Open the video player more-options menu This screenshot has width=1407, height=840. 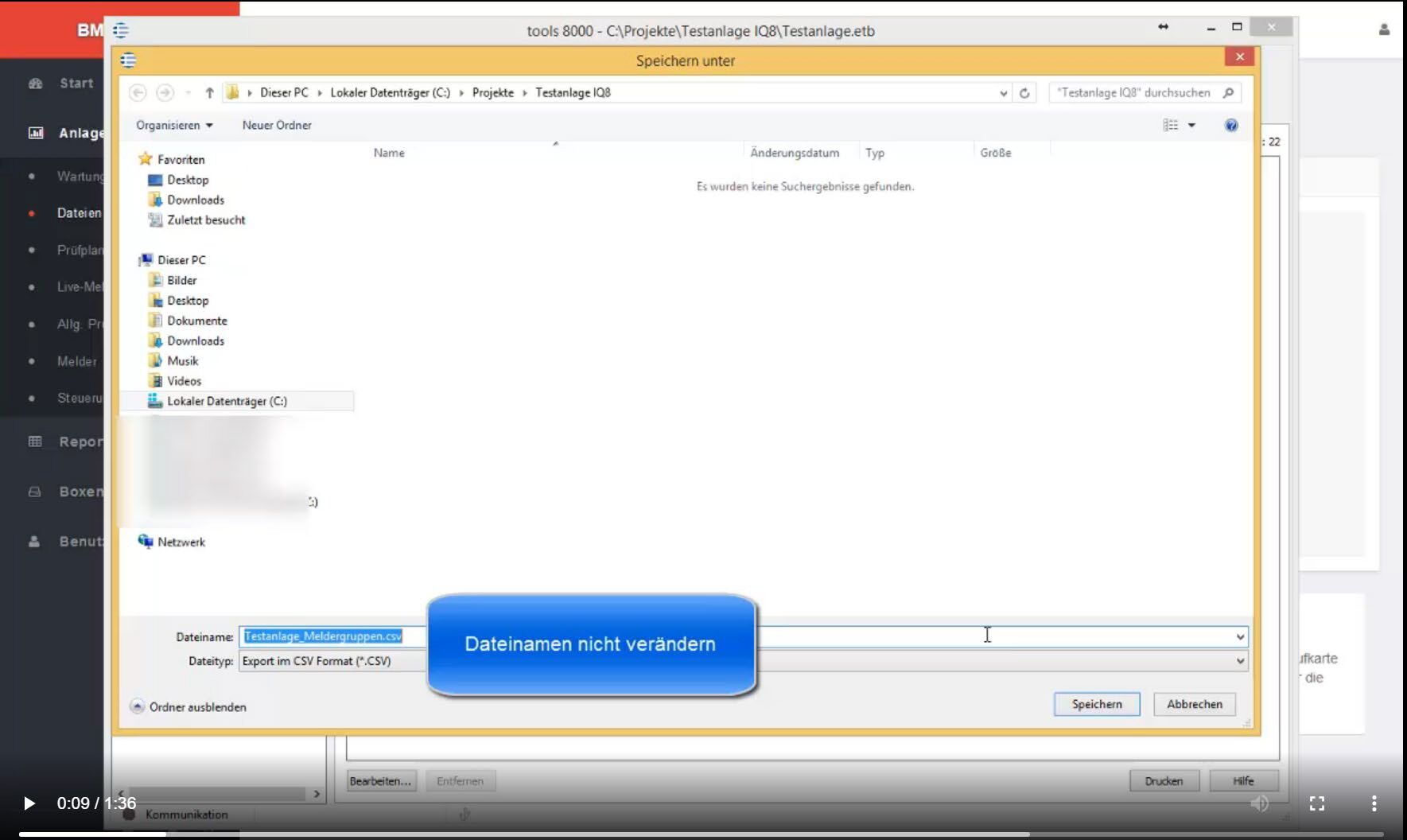[x=1374, y=803]
